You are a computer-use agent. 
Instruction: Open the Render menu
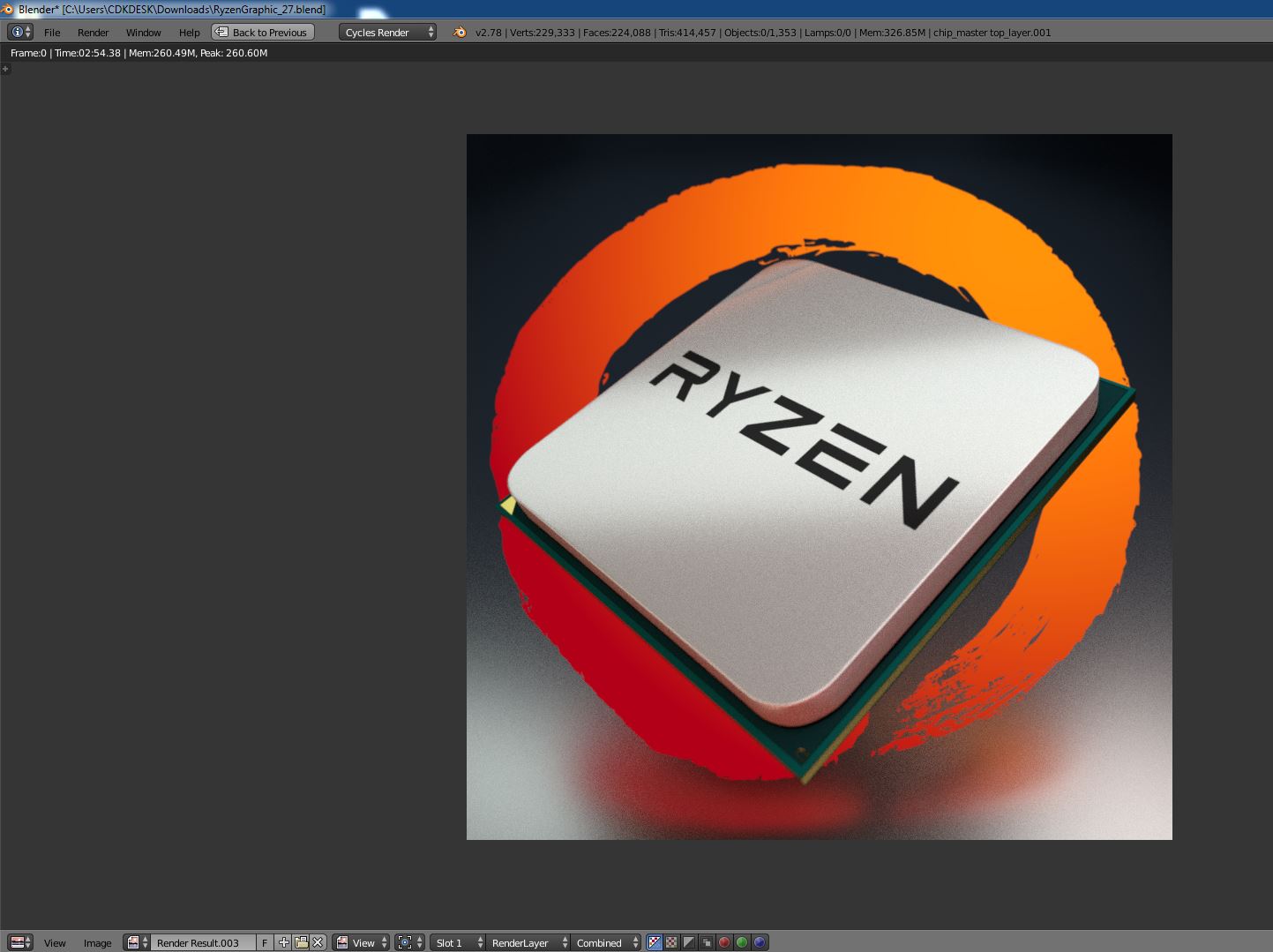click(x=93, y=32)
